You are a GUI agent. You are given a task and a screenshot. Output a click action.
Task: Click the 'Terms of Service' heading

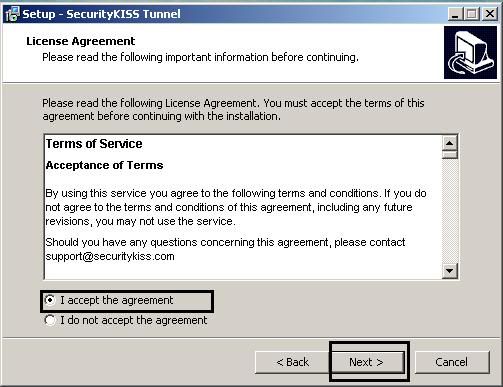point(94,144)
